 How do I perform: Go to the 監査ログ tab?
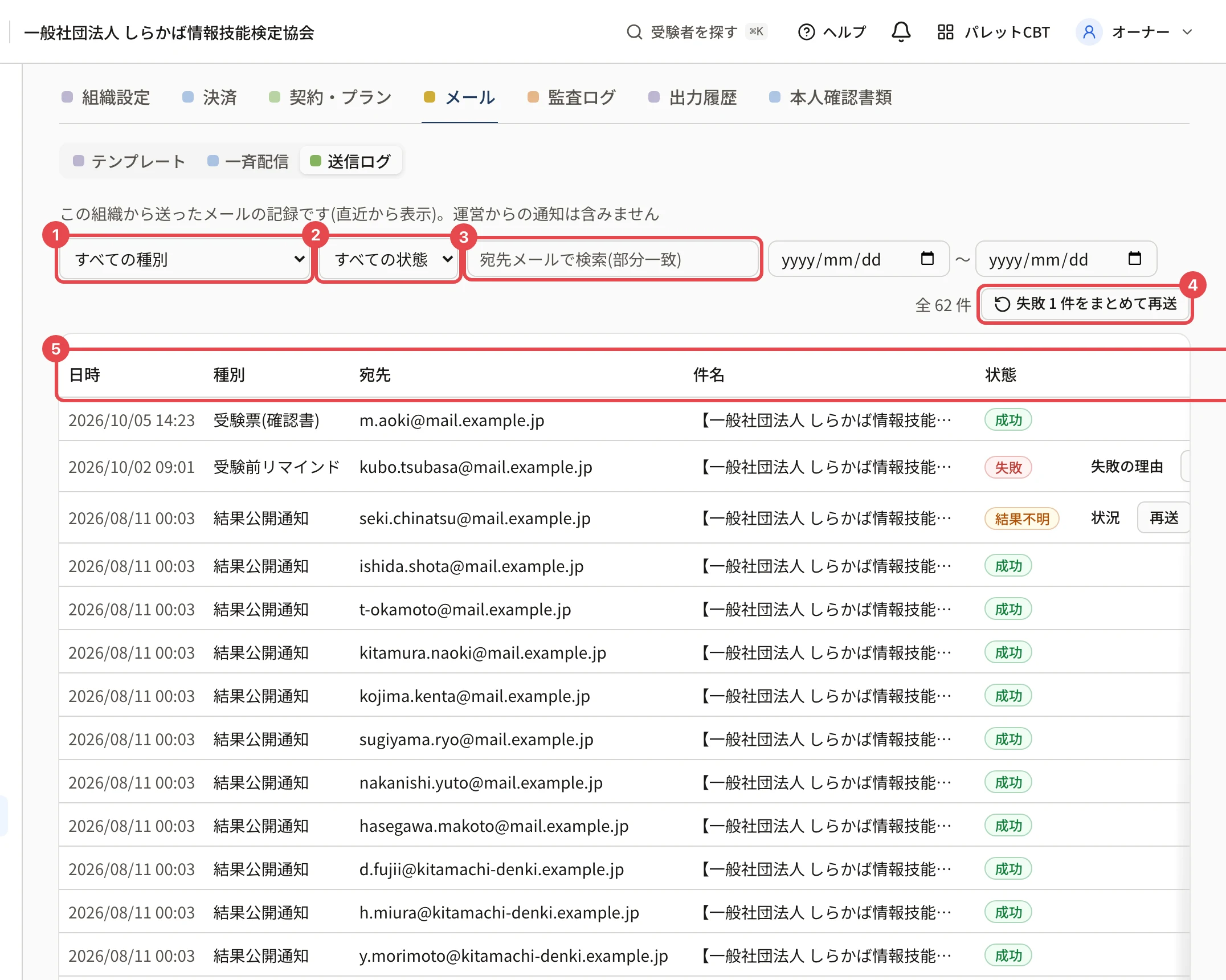tap(572, 97)
